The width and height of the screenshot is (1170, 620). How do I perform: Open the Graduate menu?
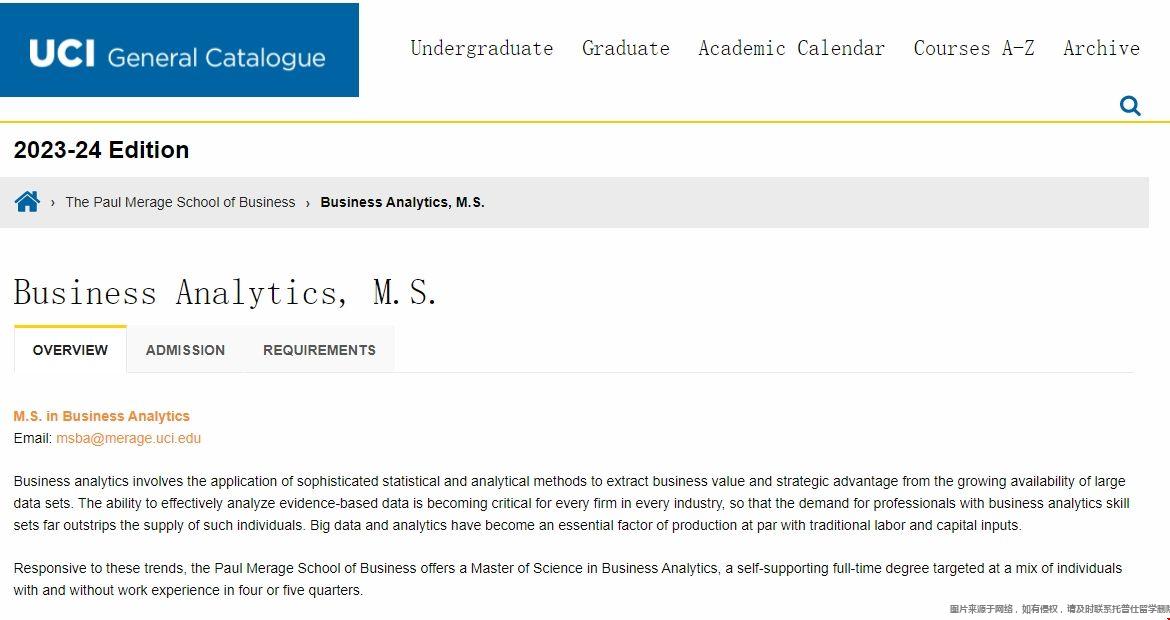click(626, 48)
